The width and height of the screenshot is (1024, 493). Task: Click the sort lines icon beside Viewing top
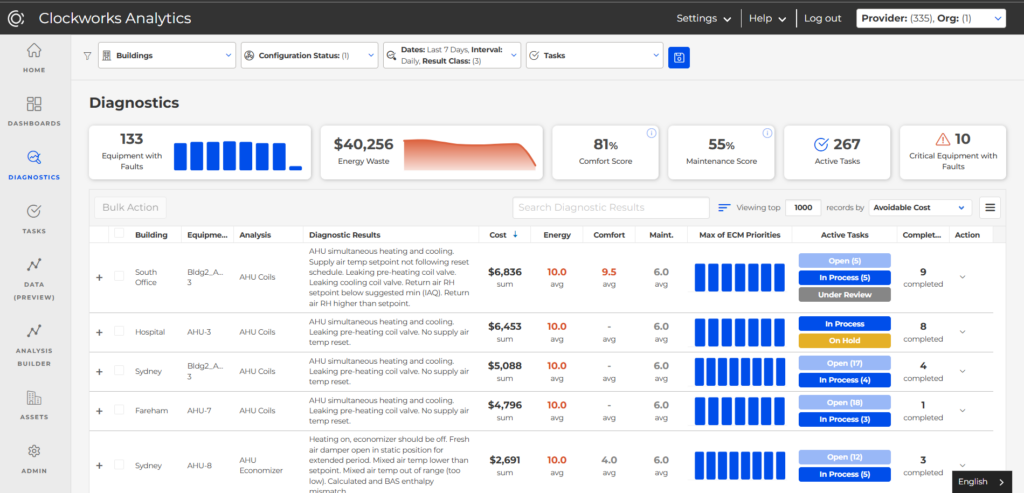pyautogui.click(x=724, y=208)
